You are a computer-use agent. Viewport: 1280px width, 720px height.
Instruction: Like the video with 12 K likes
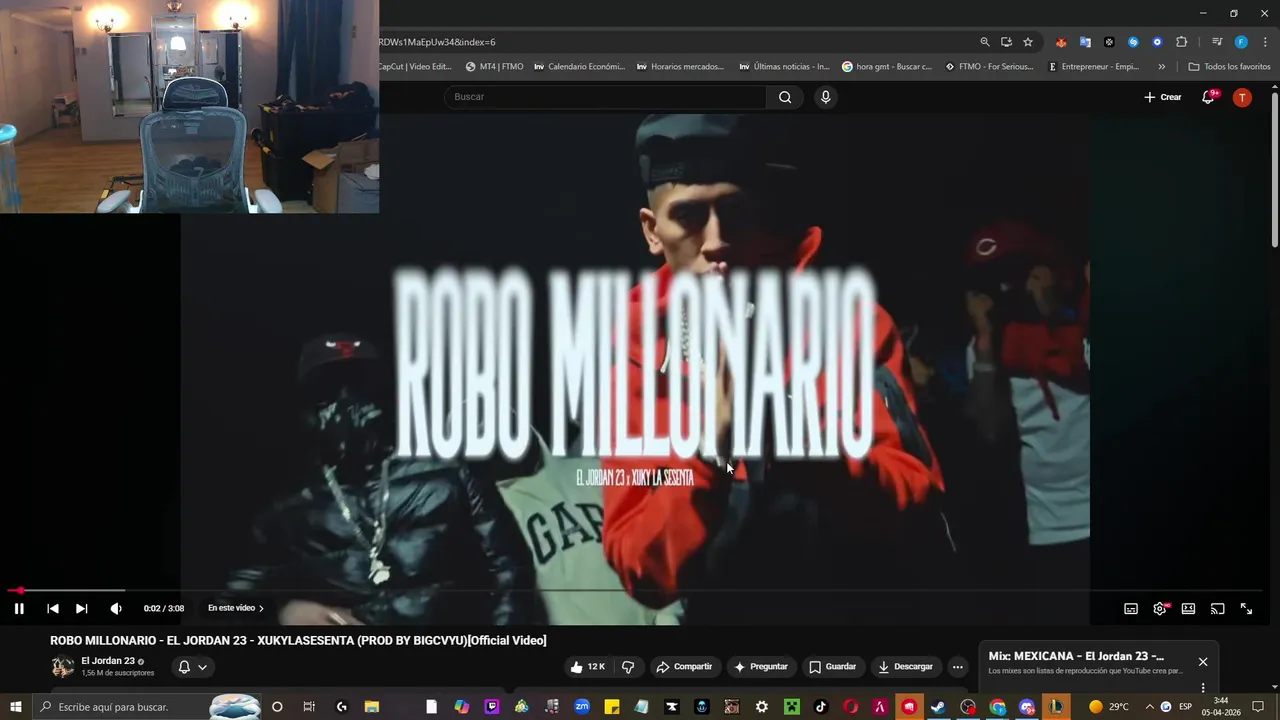click(588, 667)
